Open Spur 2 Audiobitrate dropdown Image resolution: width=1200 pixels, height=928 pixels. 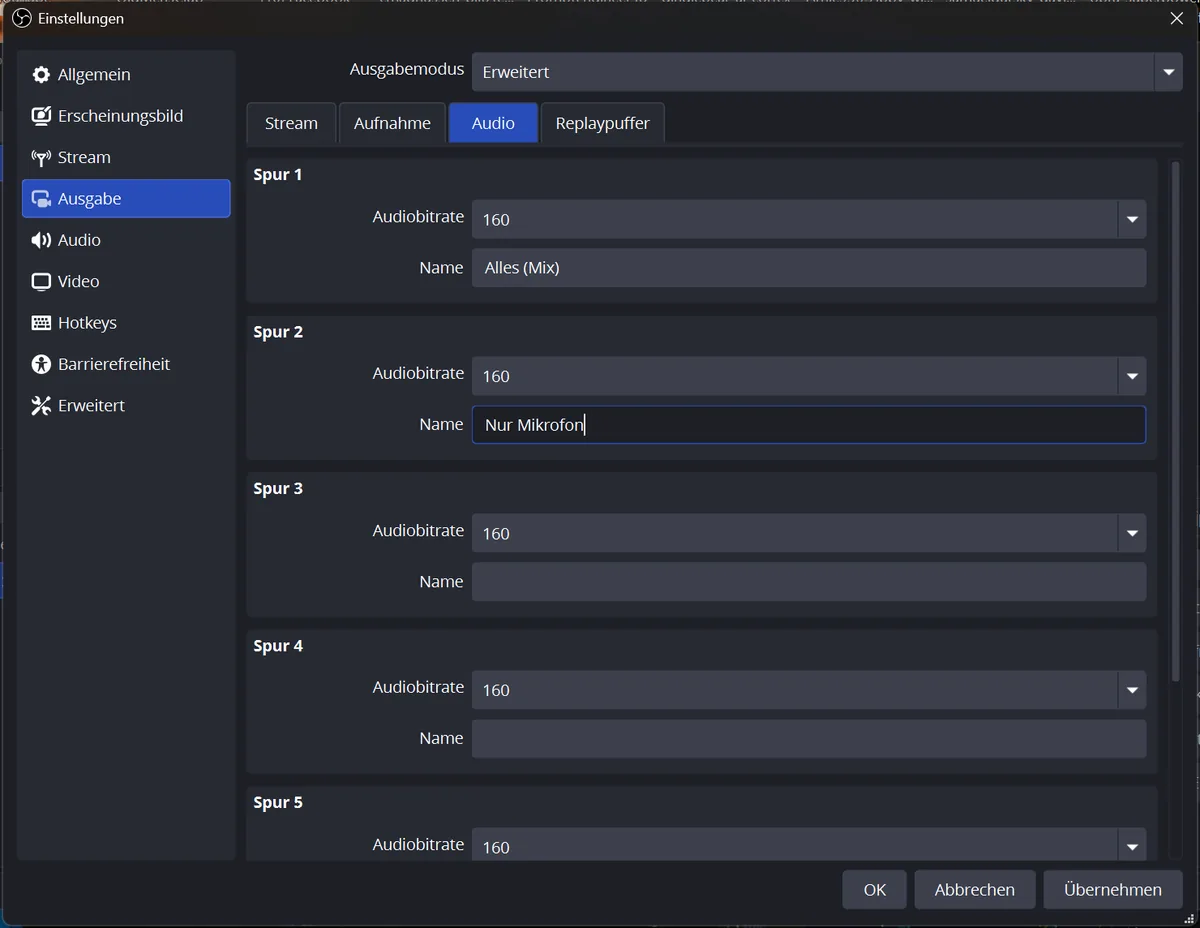coord(809,376)
